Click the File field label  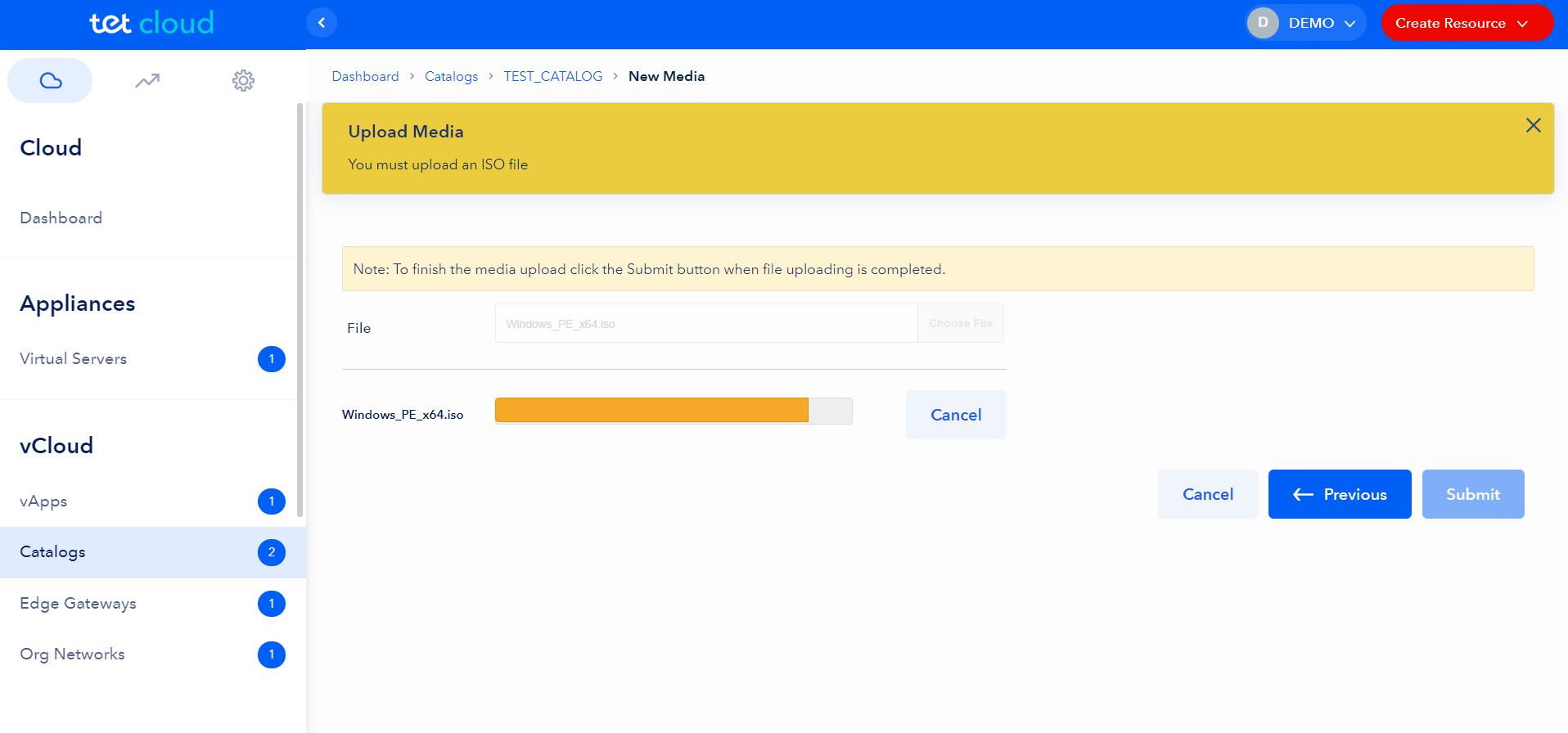click(x=358, y=328)
